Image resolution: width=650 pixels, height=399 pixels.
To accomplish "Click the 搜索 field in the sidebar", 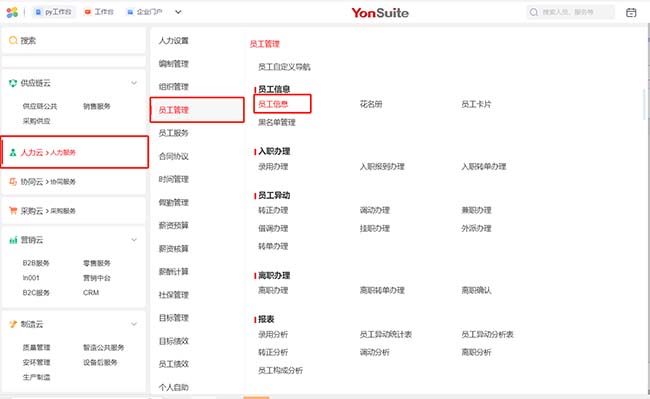I will click(x=74, y=40).
